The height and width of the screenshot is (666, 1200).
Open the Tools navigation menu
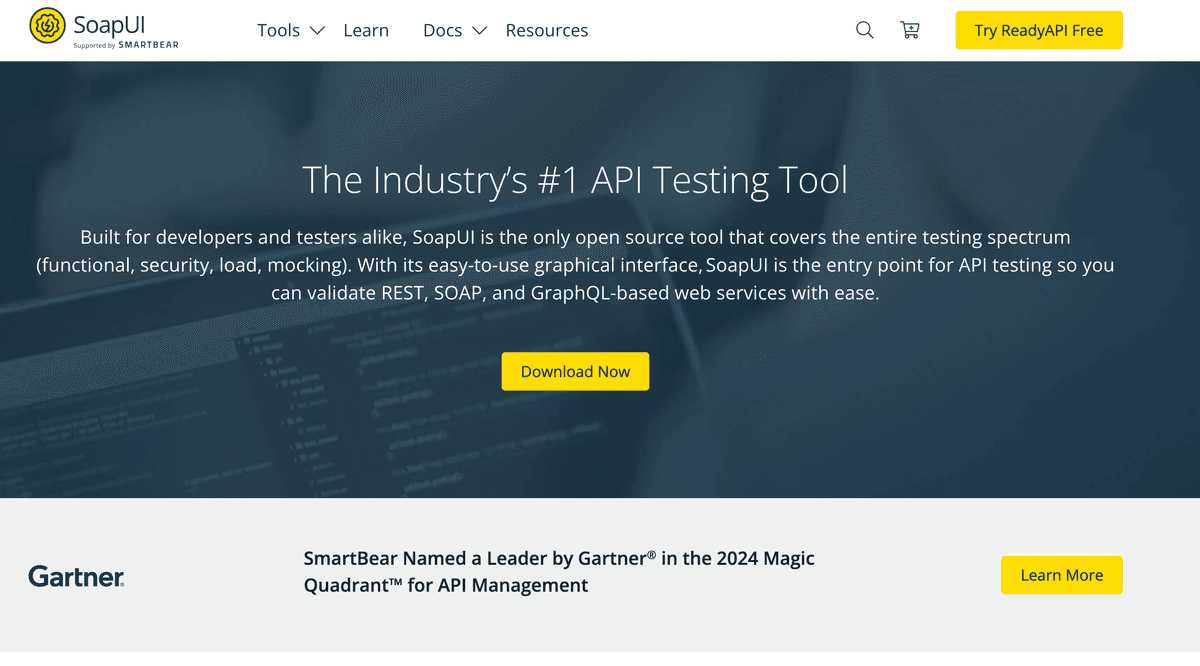[x=278, y=30]
